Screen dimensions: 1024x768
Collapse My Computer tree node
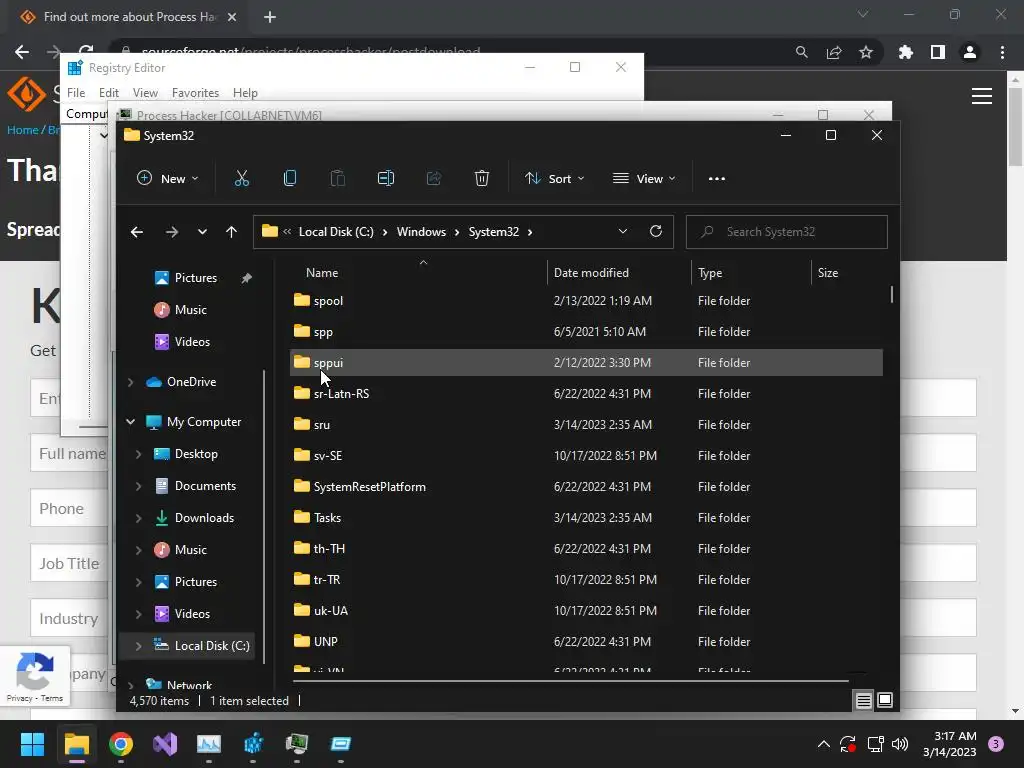pyautogui.click(x=131, y=422)
